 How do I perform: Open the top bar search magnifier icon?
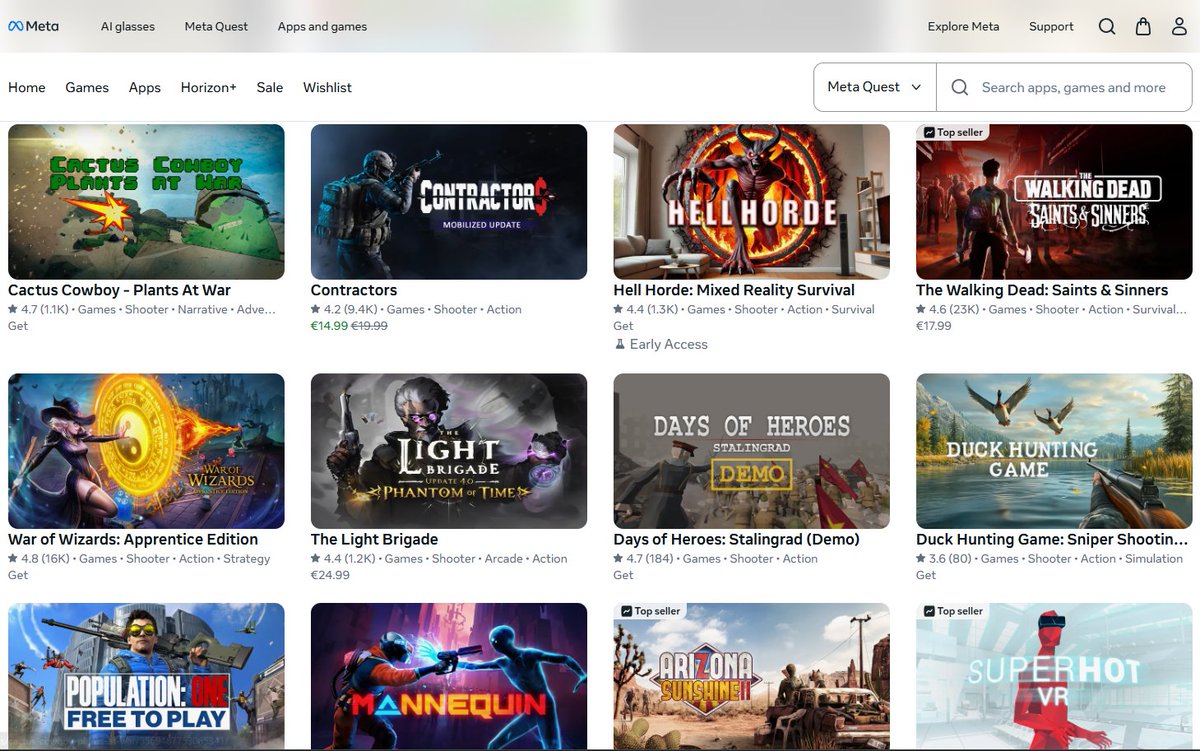[1107, 27]
